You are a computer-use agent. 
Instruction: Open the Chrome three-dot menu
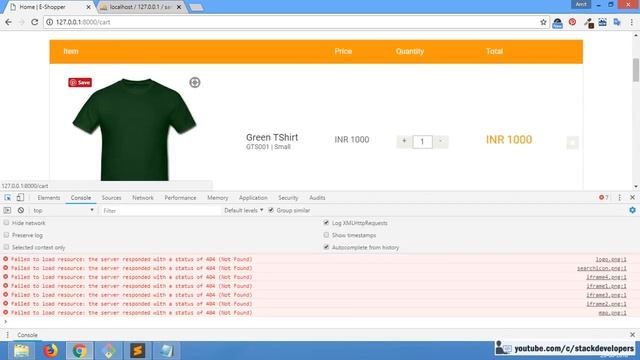click(631, 22)
